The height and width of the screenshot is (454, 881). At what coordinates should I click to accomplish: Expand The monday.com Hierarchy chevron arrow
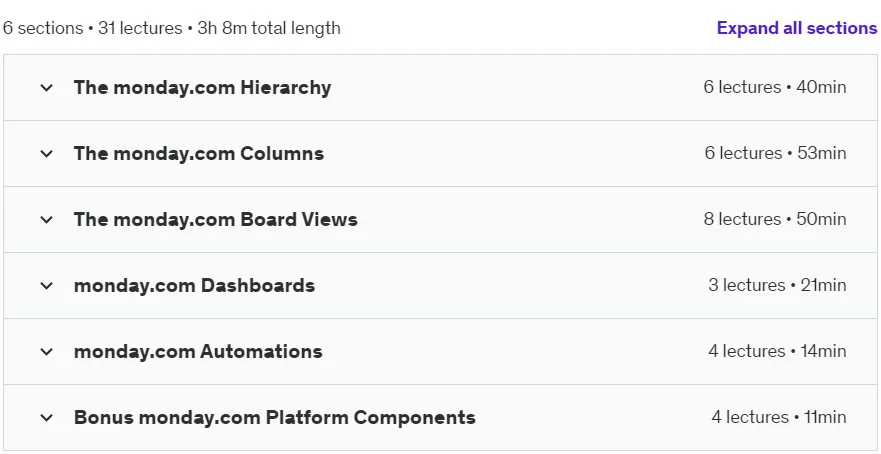click(47, 88)
